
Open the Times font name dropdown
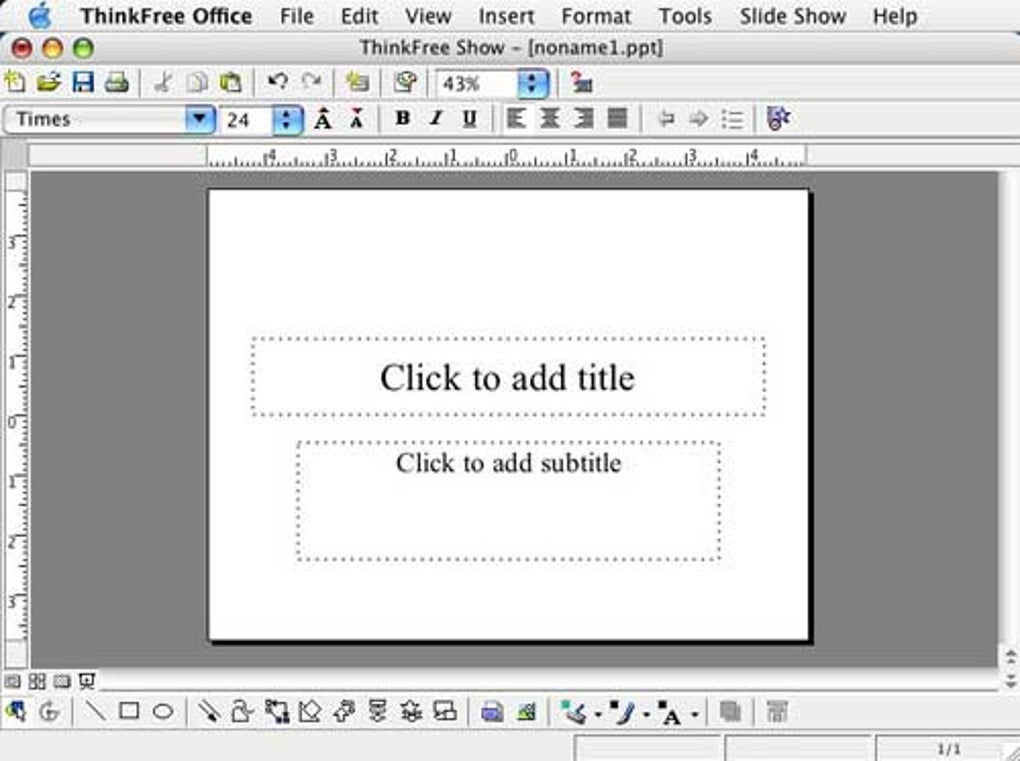point(199,119)
